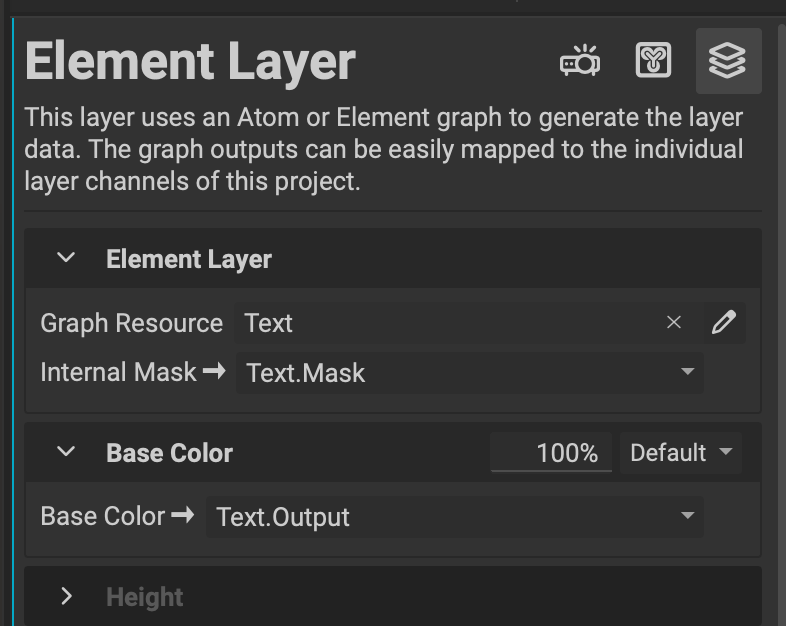Click the arrow icon beside Base Color label
786x626 pixels.
pyautogui.click(x=183, y=516)
